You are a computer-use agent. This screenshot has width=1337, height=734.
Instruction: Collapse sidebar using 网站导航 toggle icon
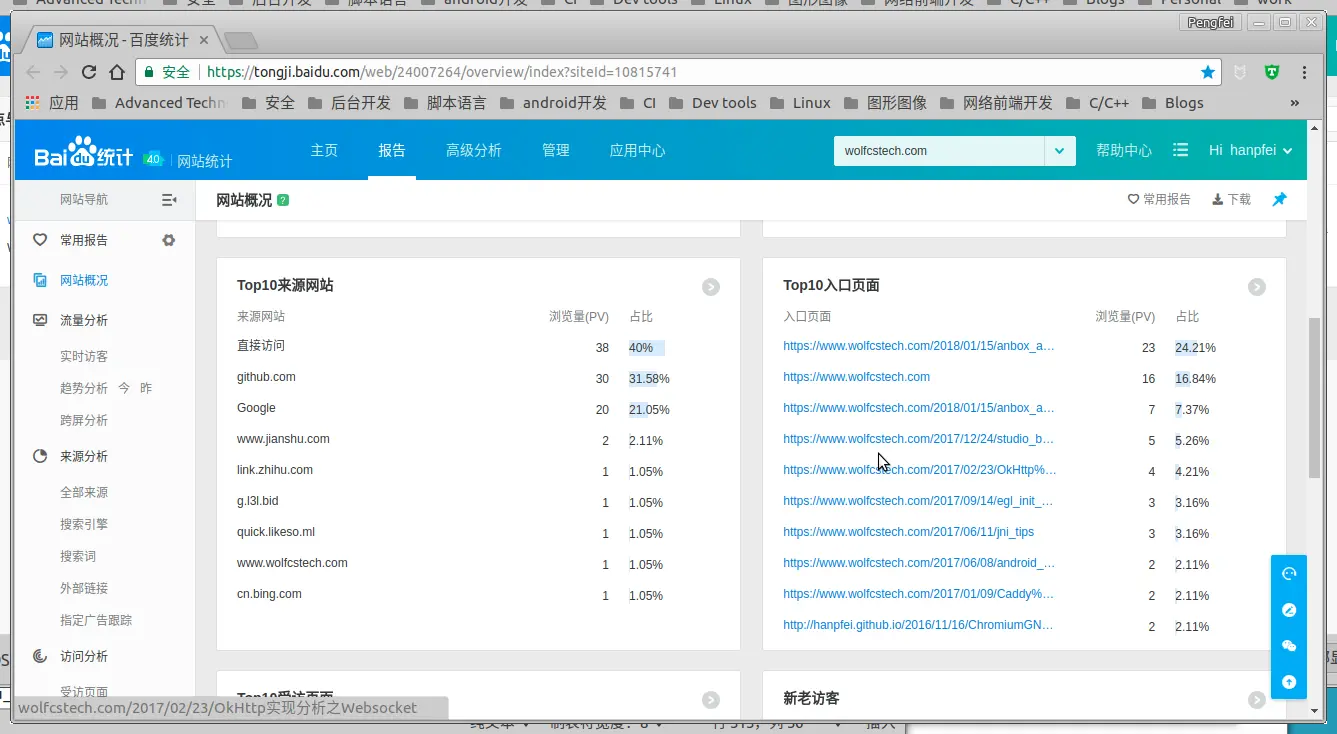click(x=169, y=200)
